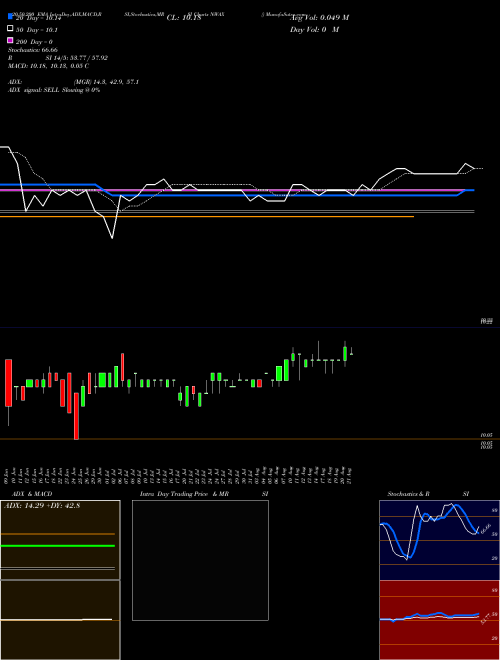This screenshot has width=500, height=660.
Task: Click the orange horizontal support line
Action: click(207, 216)
